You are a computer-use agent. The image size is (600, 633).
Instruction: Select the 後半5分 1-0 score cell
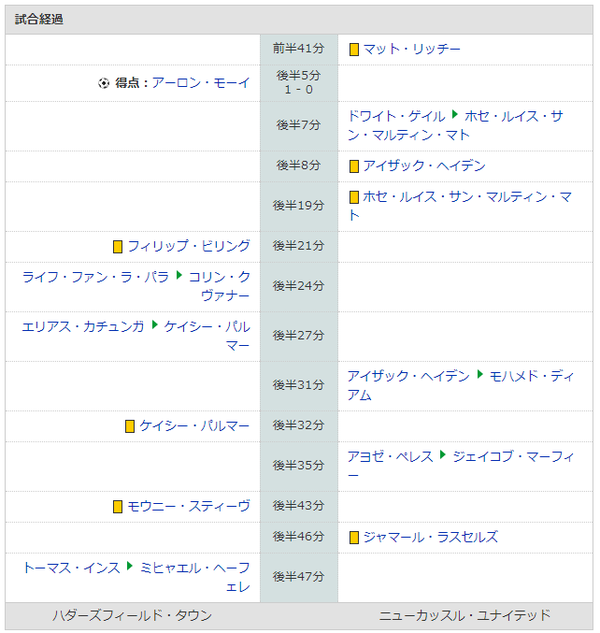(x=299, y=83)
